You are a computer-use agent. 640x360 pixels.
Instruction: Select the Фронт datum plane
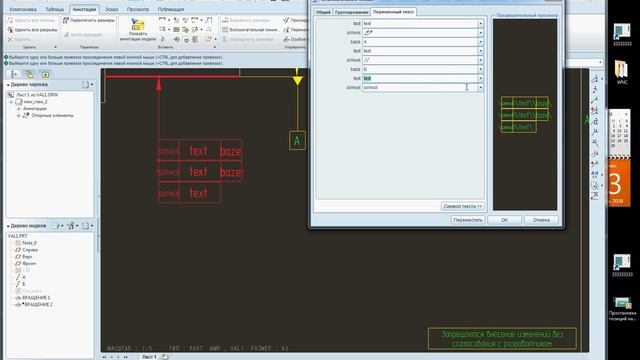tap(26, 264)
